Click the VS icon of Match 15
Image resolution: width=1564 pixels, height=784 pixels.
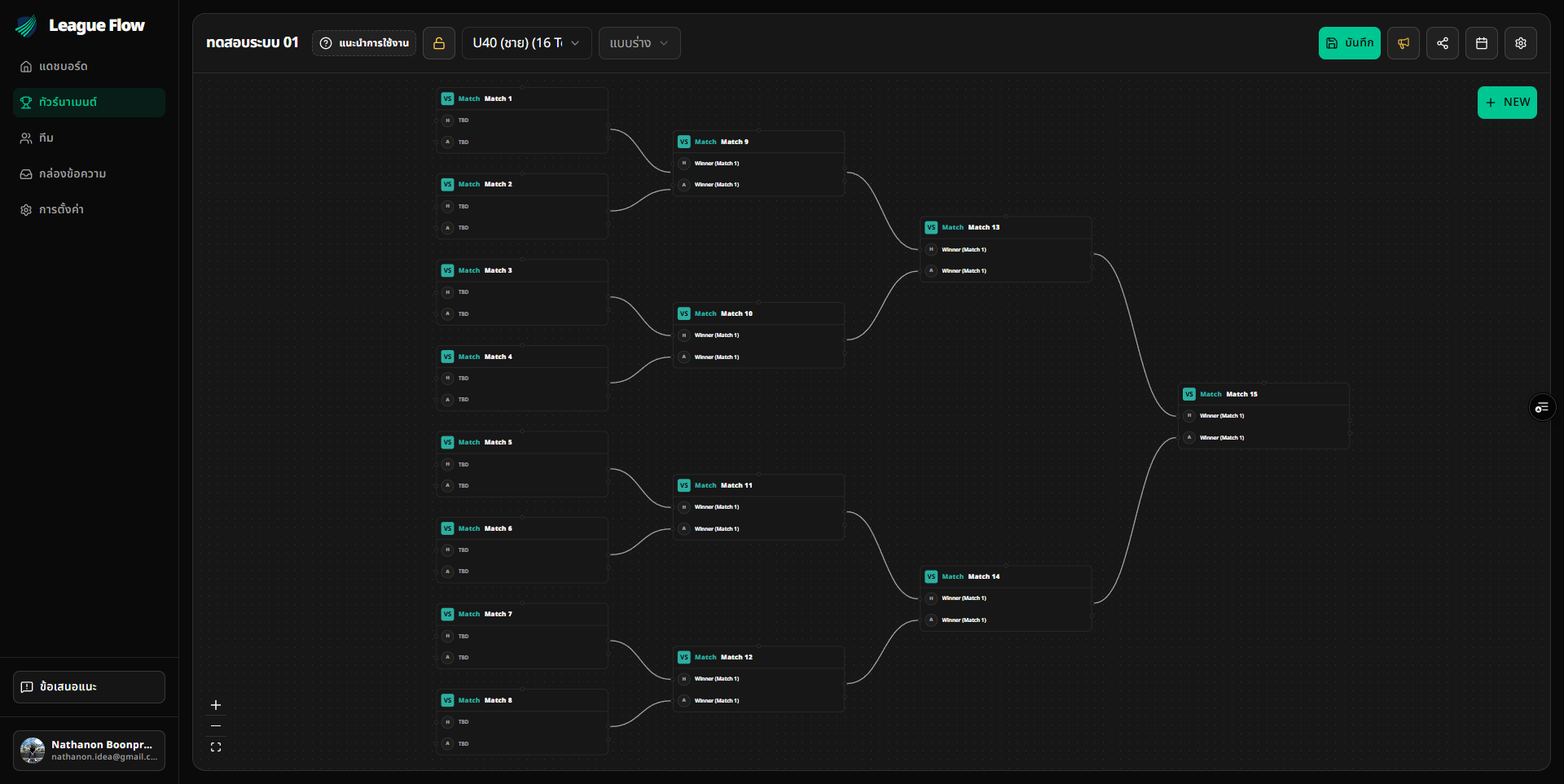click(1189, 394)
